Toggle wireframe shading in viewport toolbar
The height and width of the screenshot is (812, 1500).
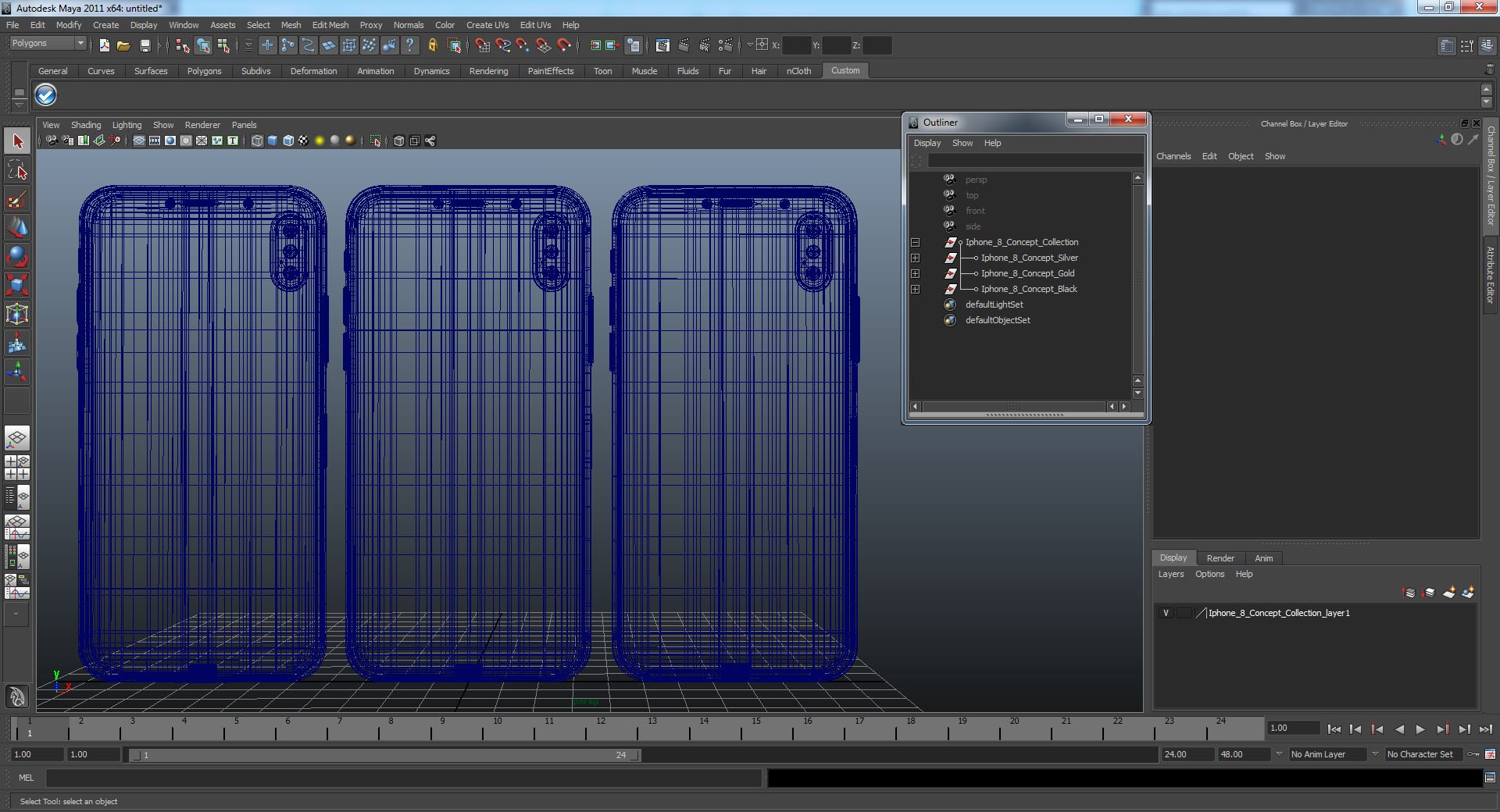click(x=257, y=141)
